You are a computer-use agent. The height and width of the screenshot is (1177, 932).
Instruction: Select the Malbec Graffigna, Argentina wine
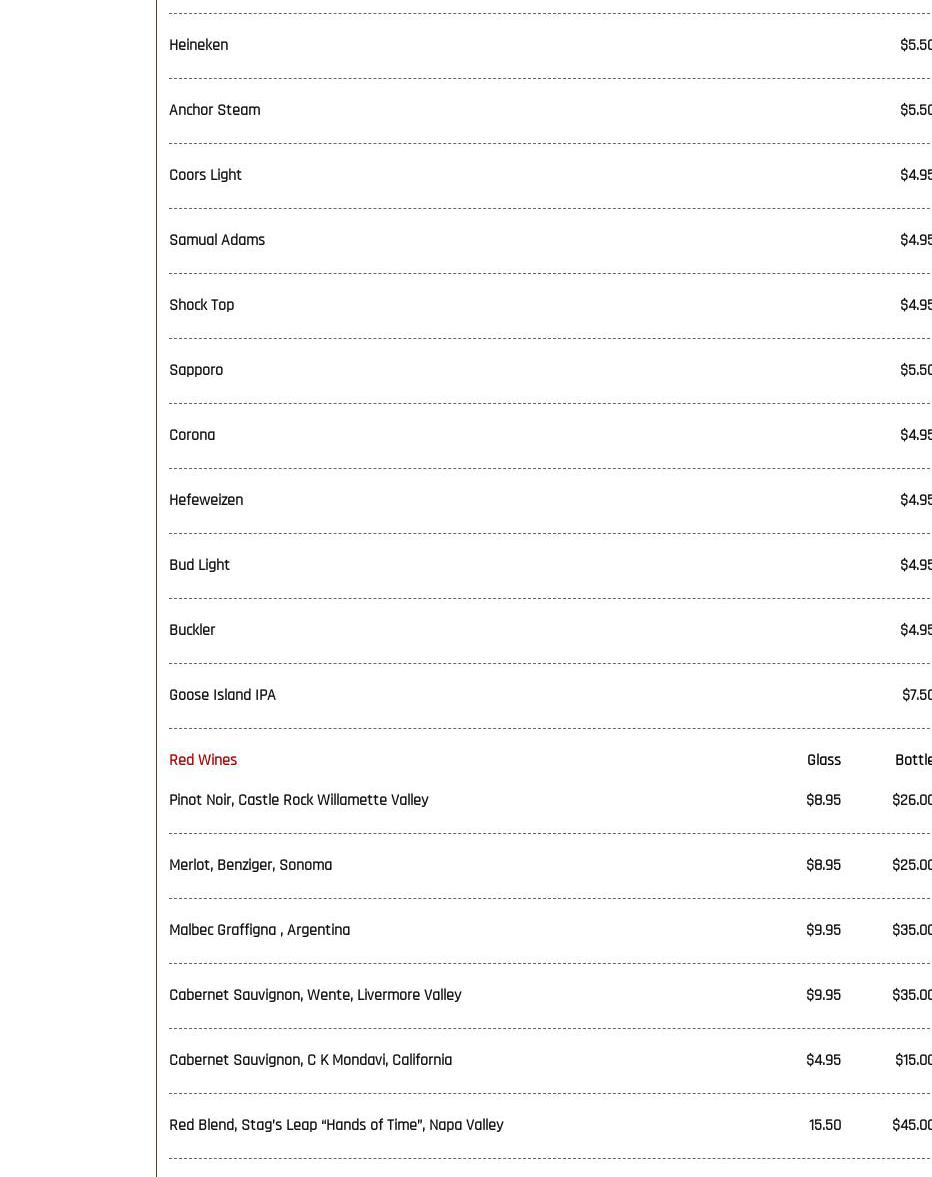260,930
